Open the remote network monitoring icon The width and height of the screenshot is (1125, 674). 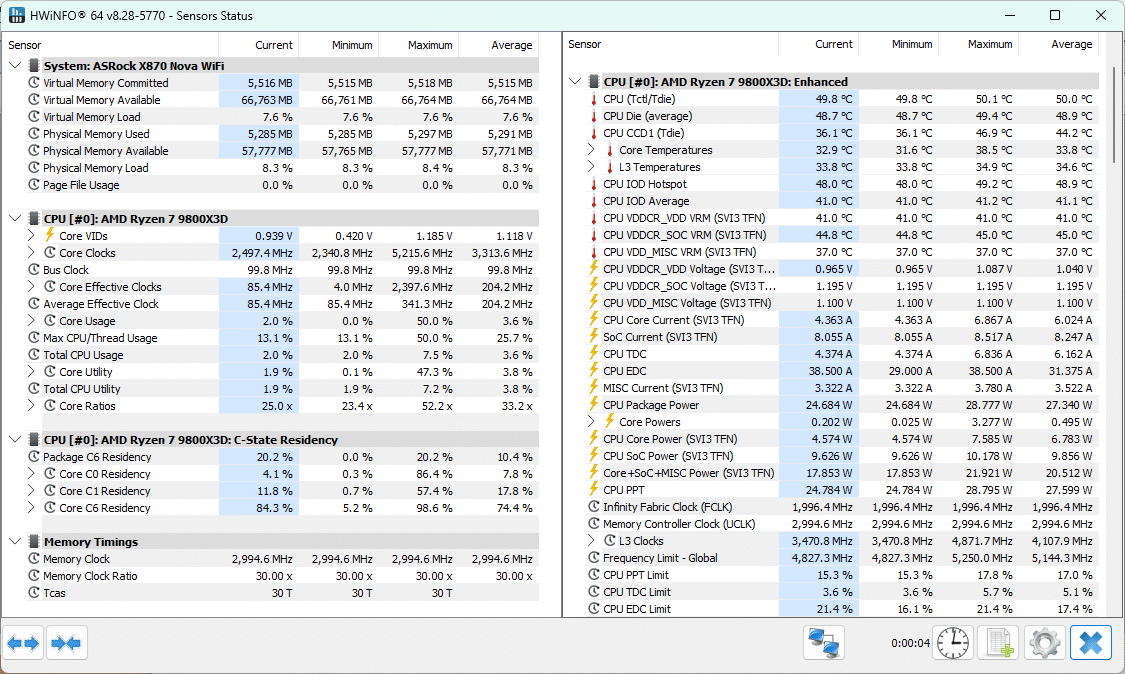pyautogui.click(x=824, y=642)
